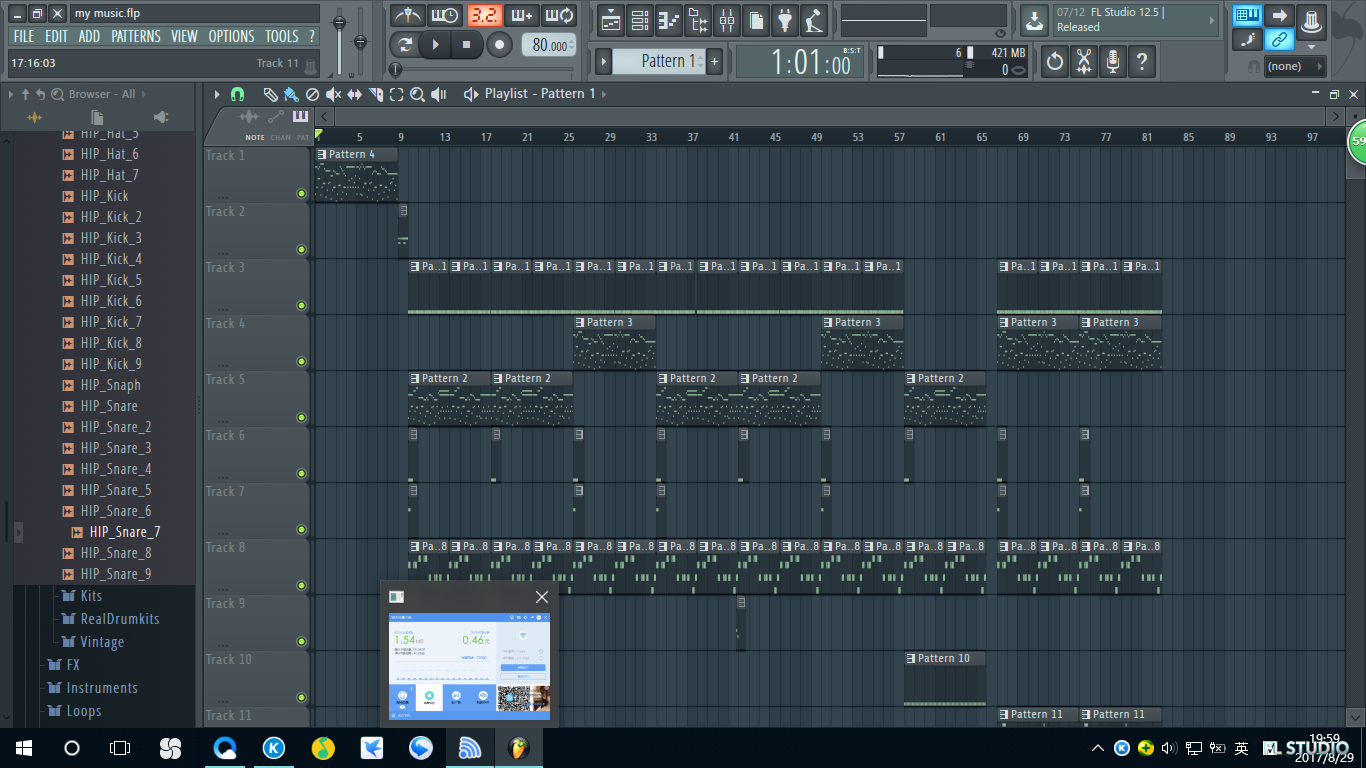Select the Zoom magnifier tool in Playlist
Viewport: 1366px width, 768px height.
417,94
